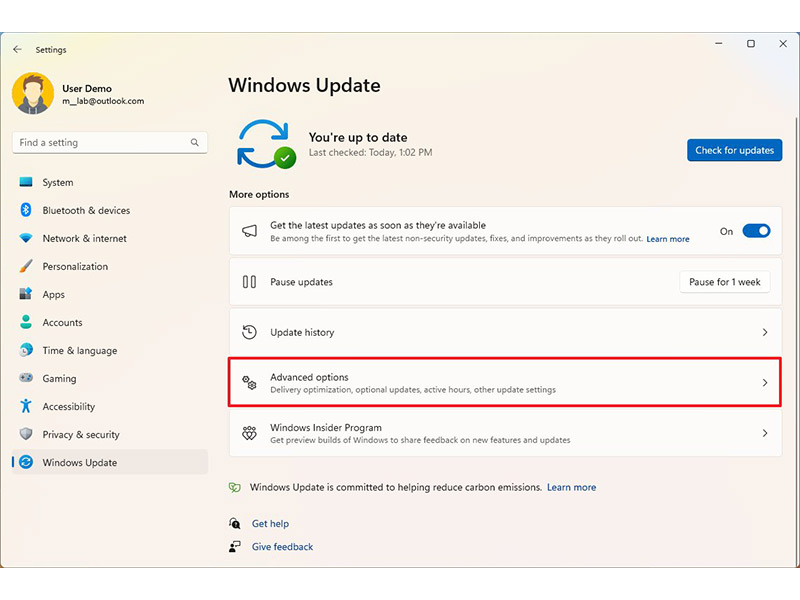Click the Personalization paintbrush icon

coord(26,266)
